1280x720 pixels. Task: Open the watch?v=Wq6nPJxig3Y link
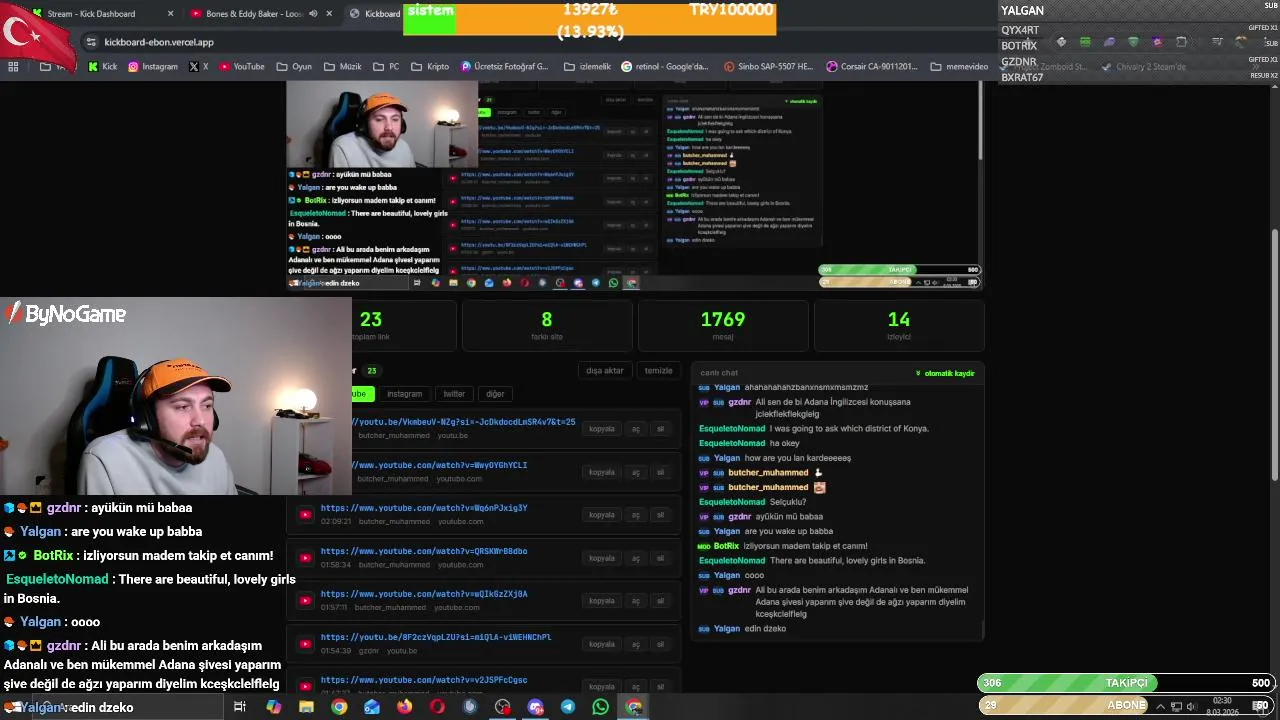click(x=424, y=508)
